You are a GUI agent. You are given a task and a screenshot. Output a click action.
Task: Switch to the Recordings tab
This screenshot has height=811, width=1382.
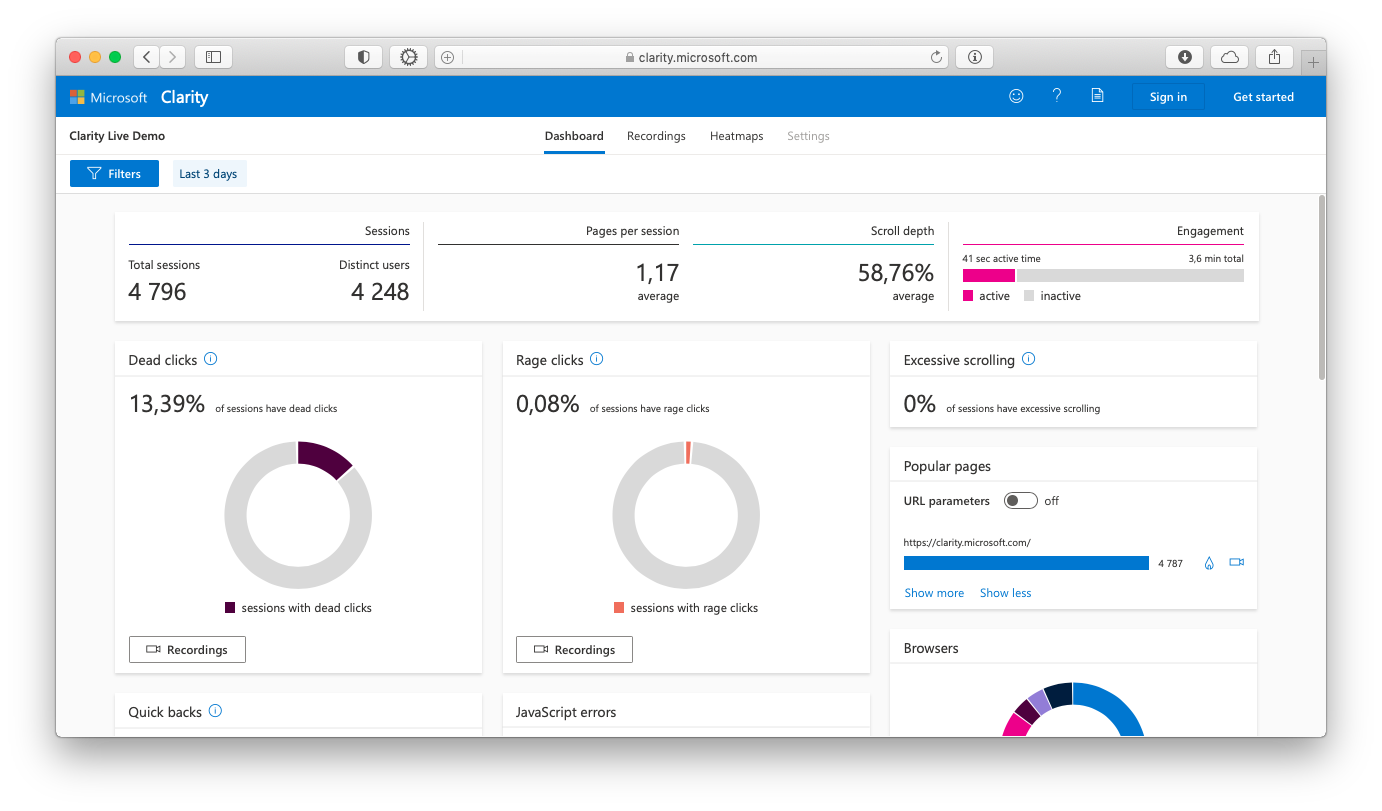(656, 136)
